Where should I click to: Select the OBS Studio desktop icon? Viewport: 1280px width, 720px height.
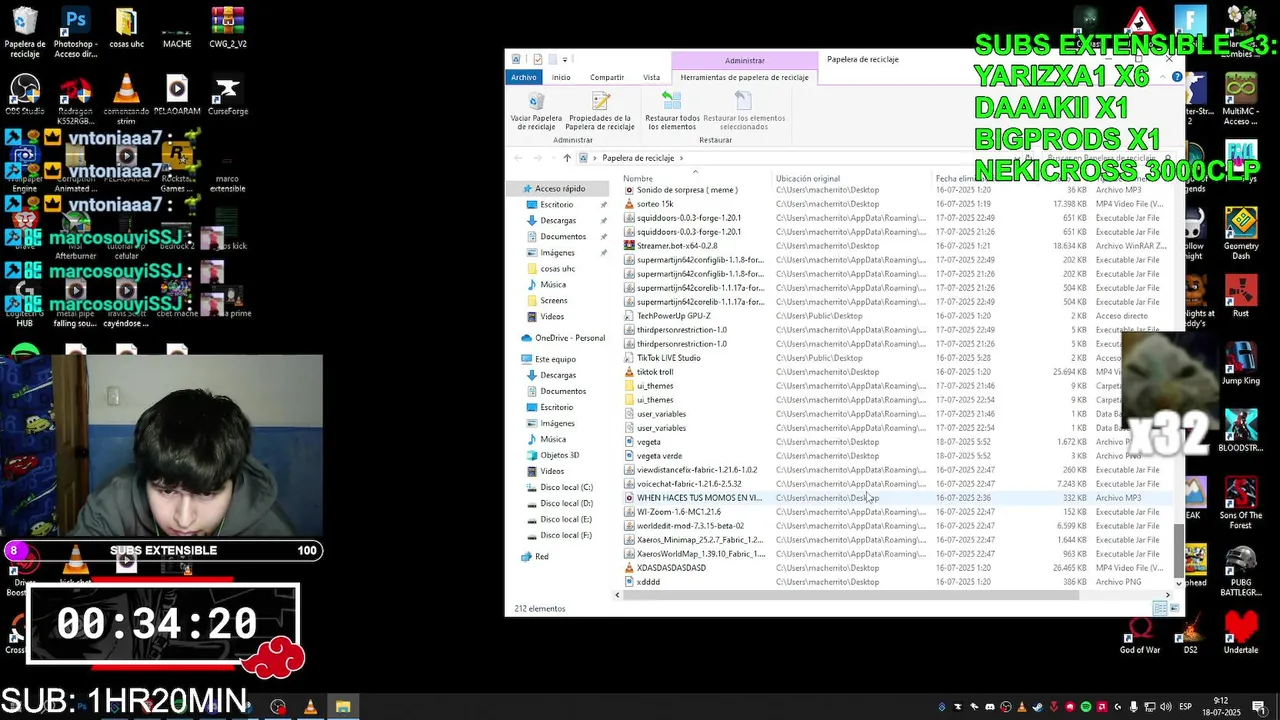pos(25,95)
